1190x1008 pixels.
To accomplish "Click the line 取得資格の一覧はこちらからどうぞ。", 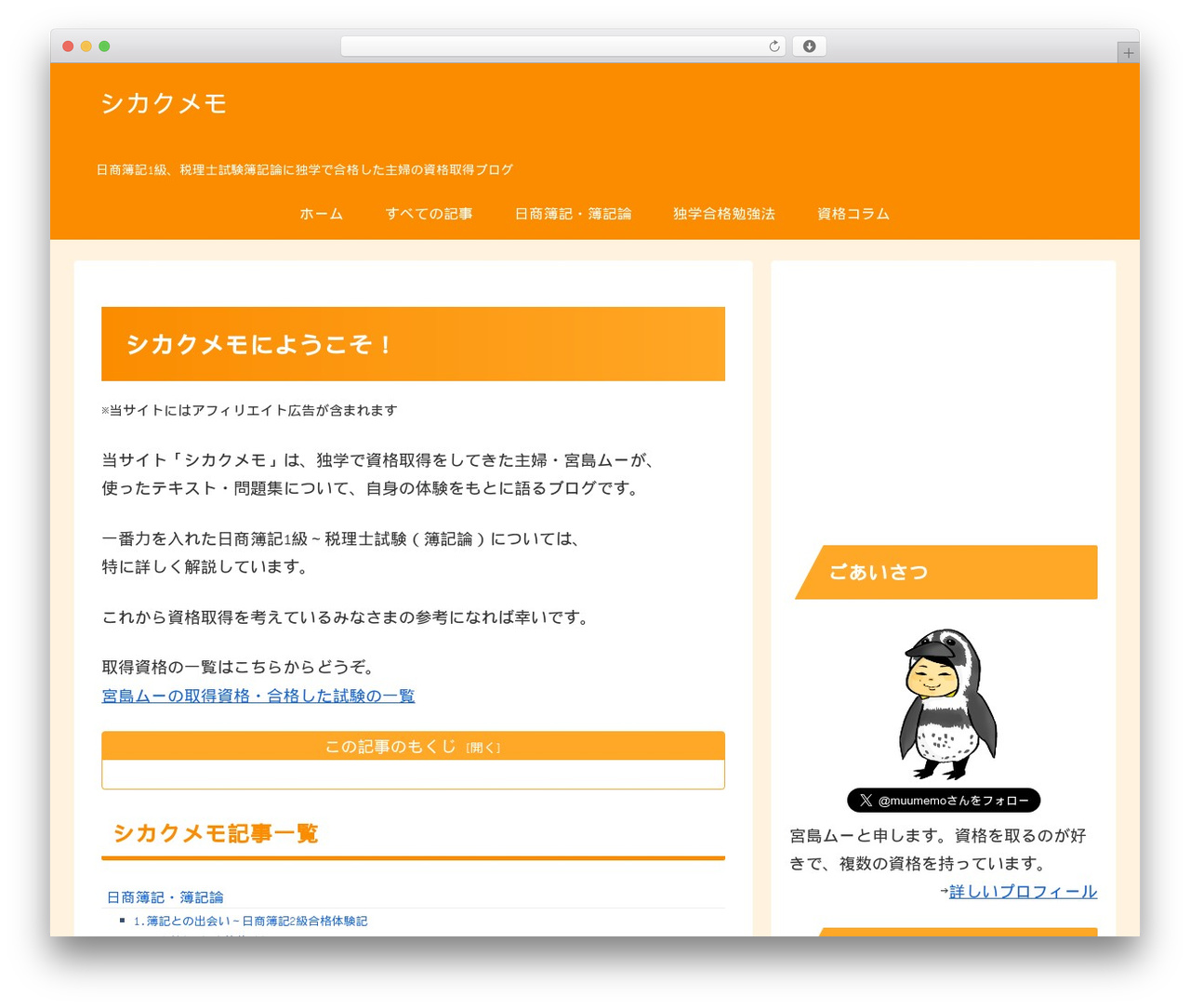I will coord(239,668).
